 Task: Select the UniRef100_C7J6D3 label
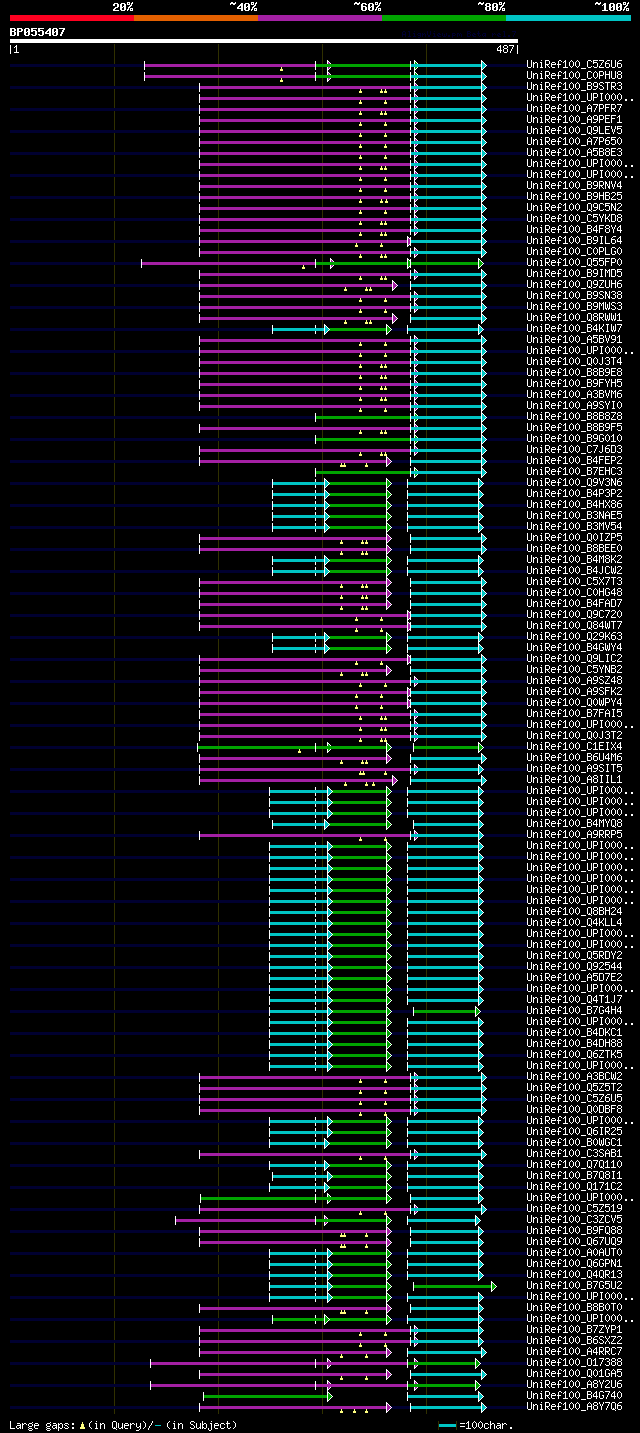pos(574,450)
